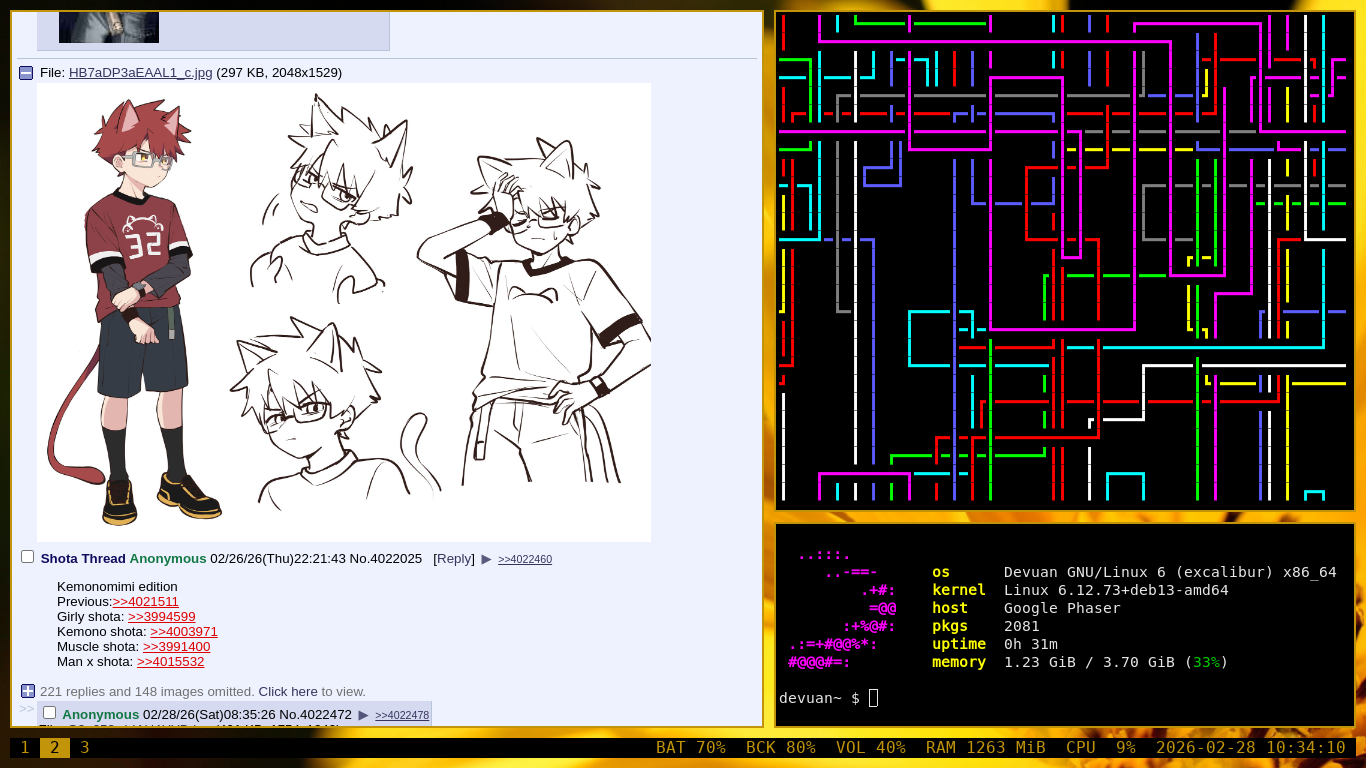Image resolution: width=1366 pixels, height=768 pixels.
Task: Click the kernel value 'Linux 6.12.73+deb13-amd64'
Action: point(1116,590)
